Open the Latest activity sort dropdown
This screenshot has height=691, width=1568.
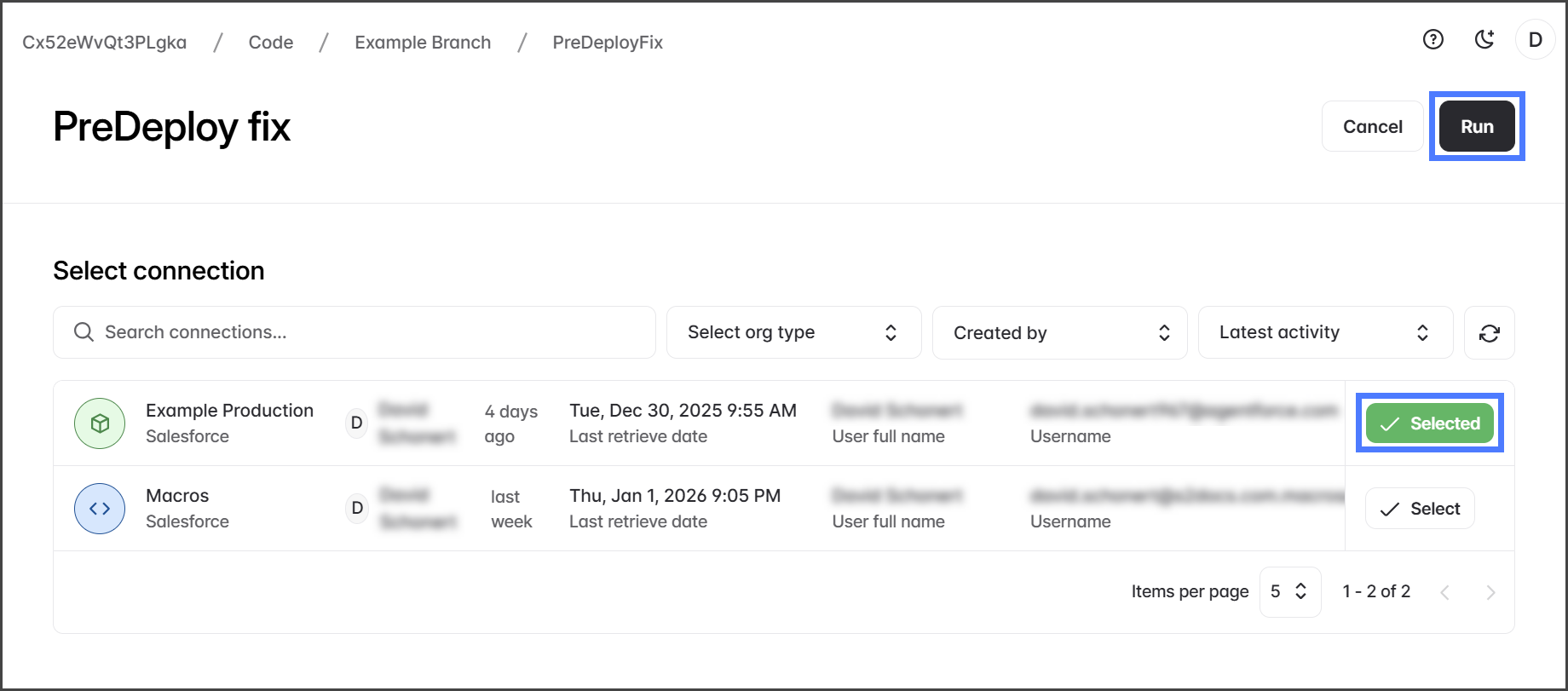point(1325,333)
